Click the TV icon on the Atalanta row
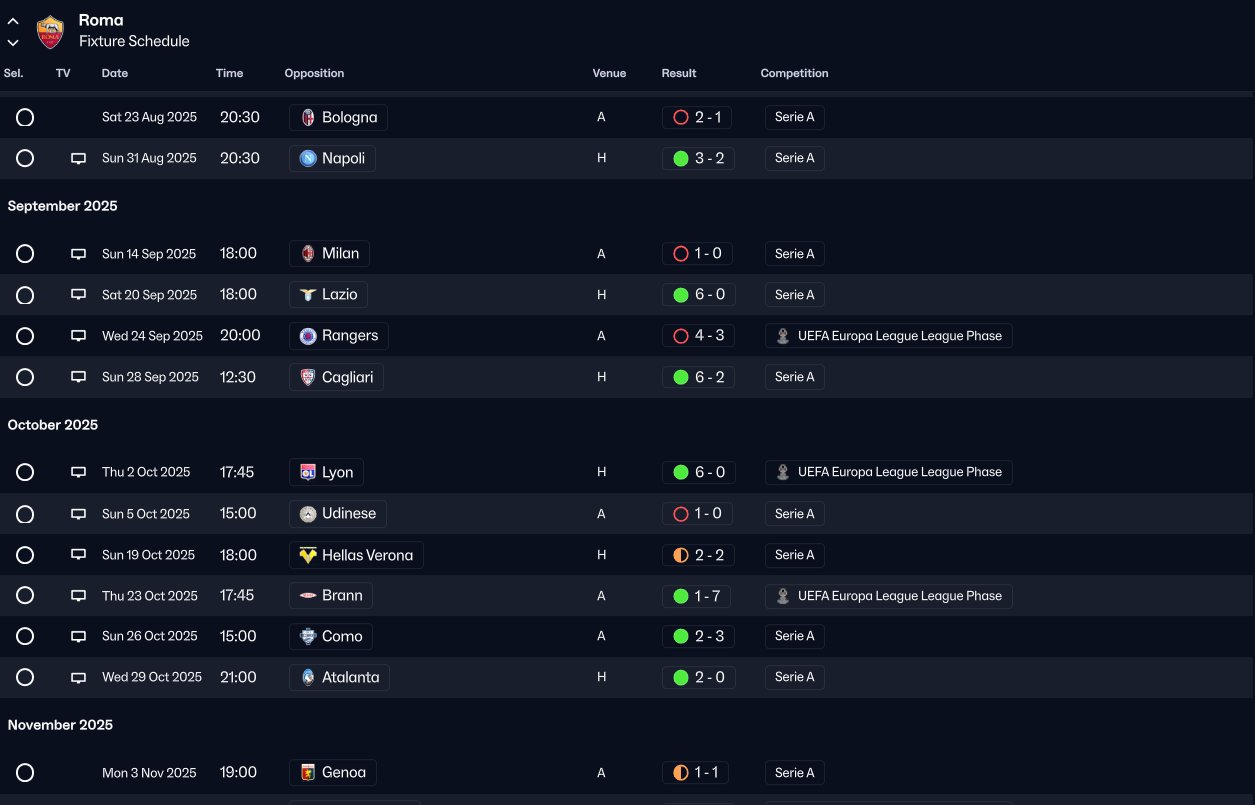1255x805 pixels. [78, 677]
